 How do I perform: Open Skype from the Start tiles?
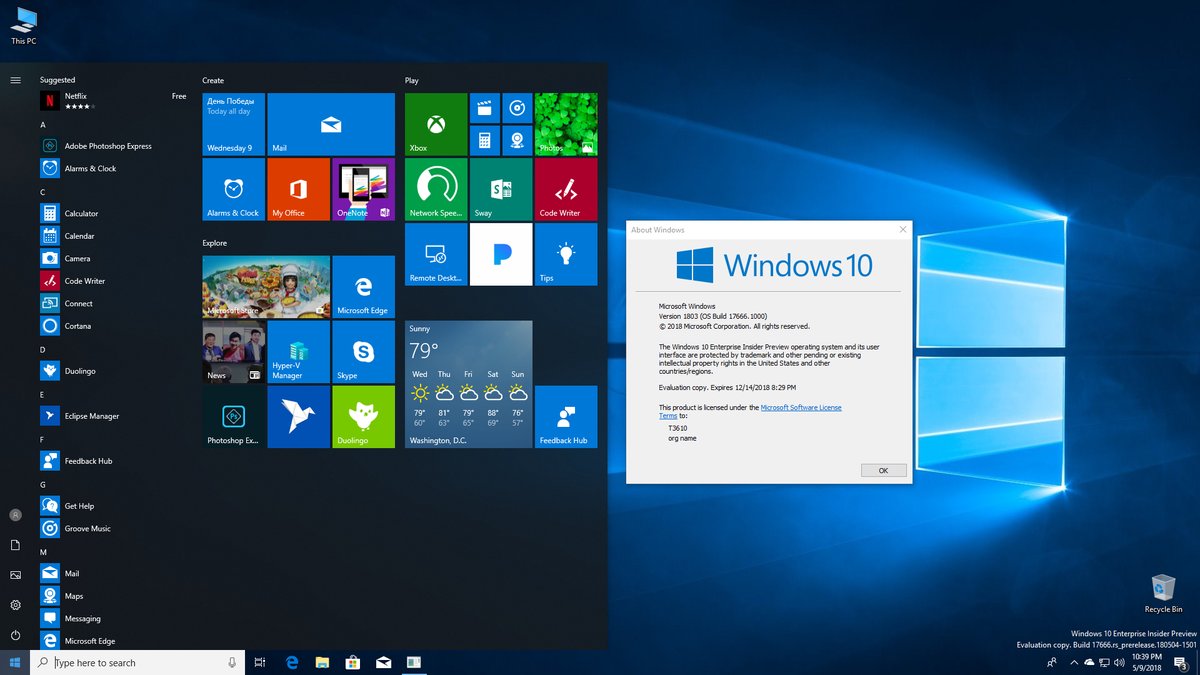(362, 352)
